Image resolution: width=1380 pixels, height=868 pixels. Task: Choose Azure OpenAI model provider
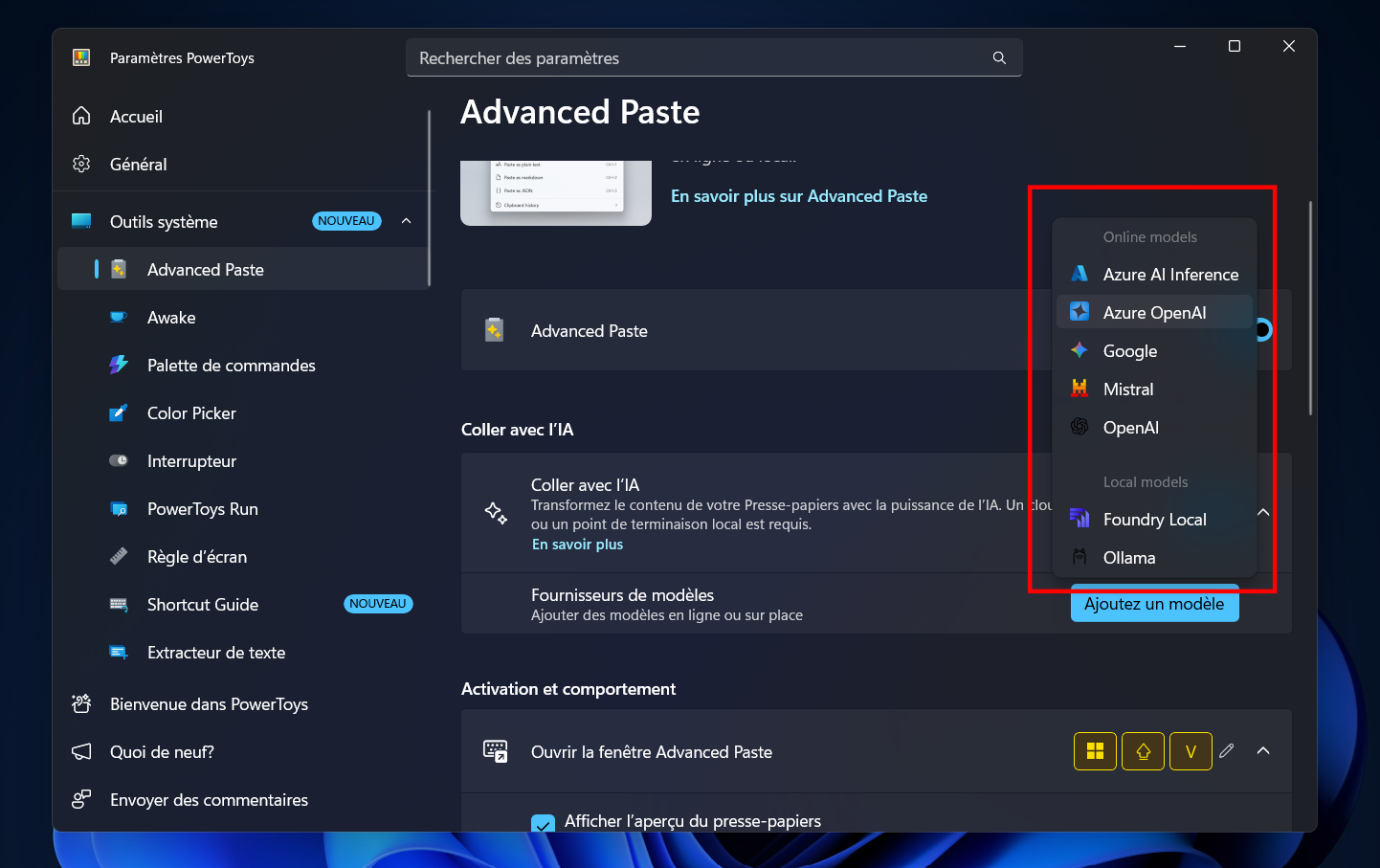(x=1154, y=312)
